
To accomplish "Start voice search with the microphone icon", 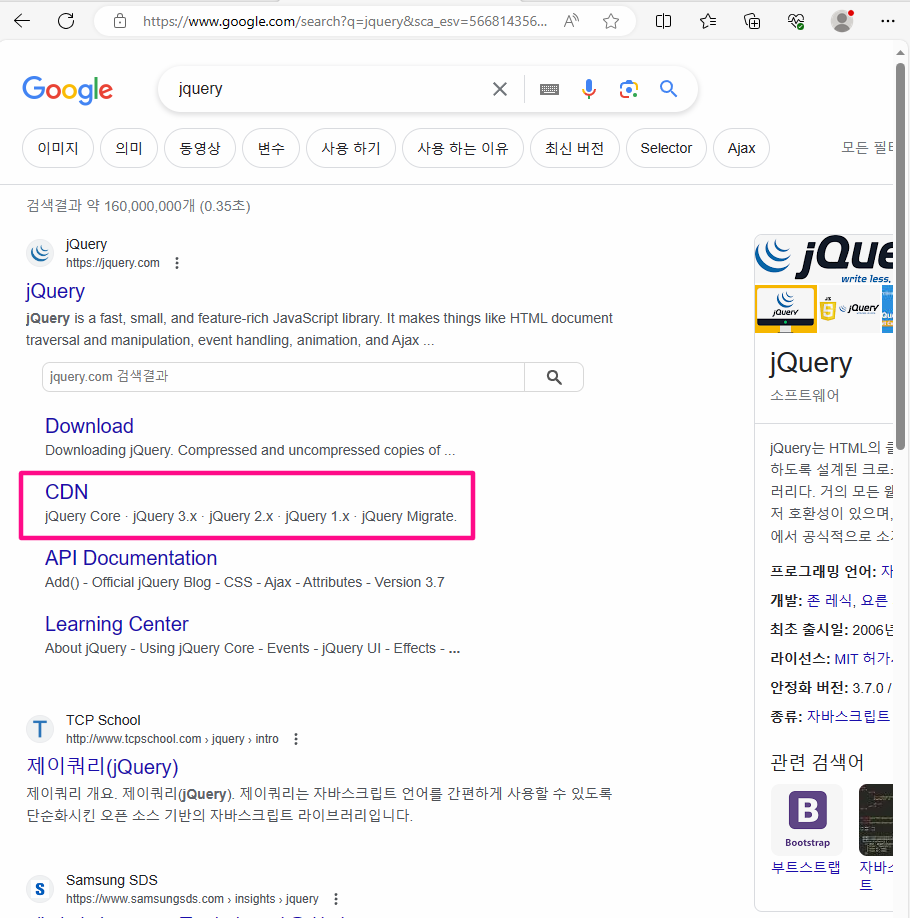I will (x=589, y=89).
